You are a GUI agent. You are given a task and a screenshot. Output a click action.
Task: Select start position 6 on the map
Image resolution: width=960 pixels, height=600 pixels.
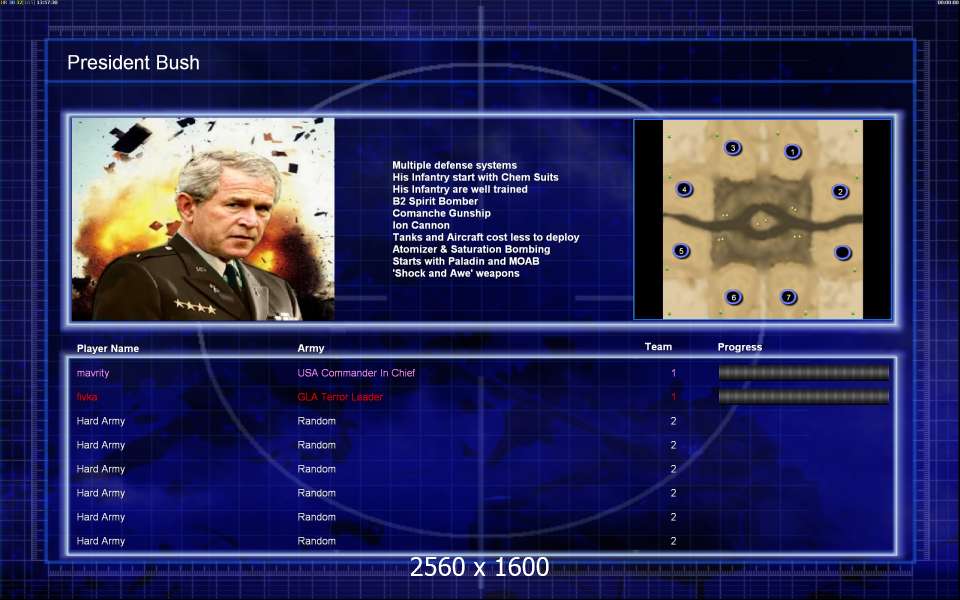pos(733,298)
